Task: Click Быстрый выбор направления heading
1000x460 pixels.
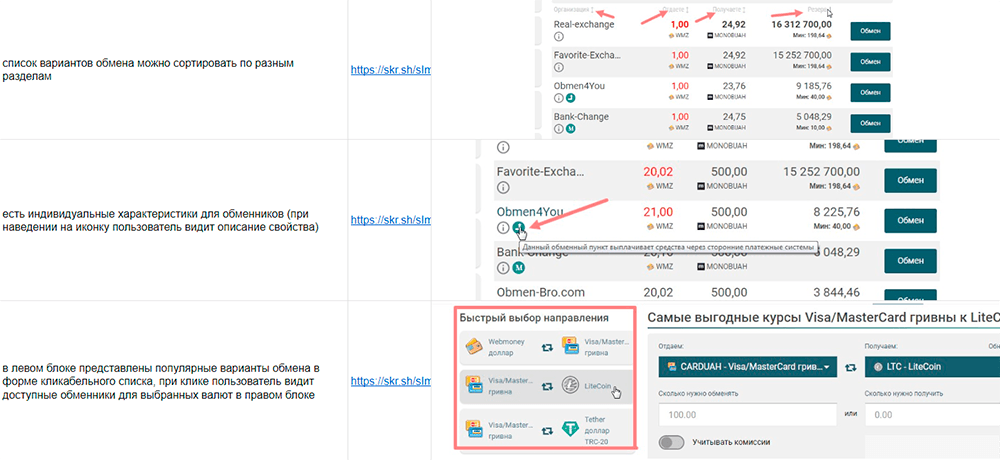Action: 533,317
